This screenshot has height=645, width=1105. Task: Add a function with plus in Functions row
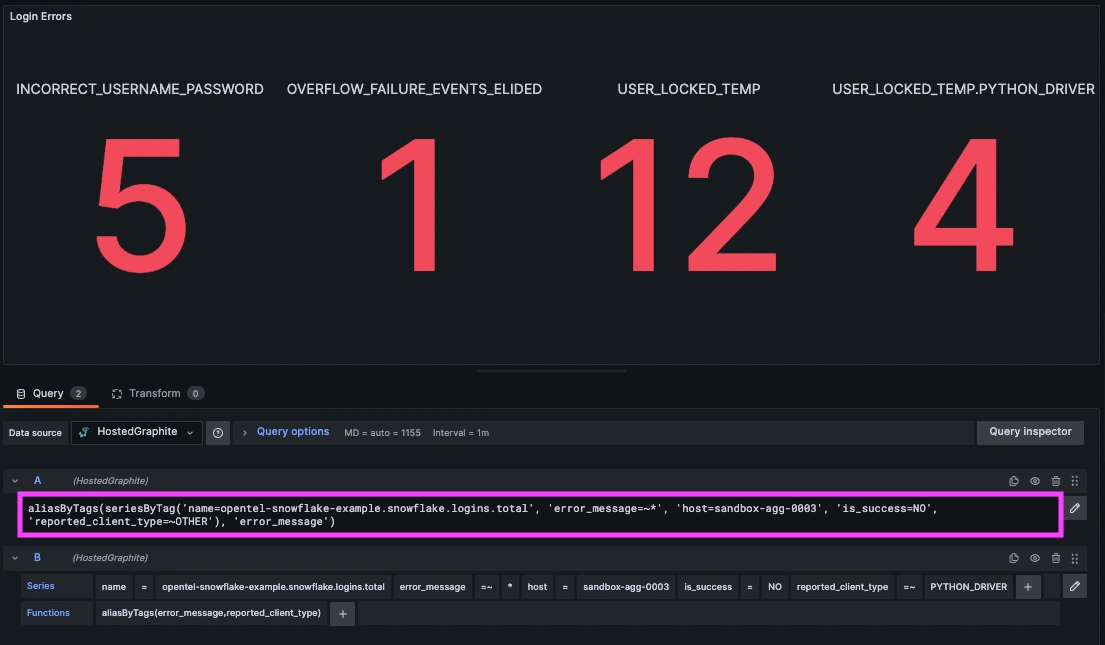coord(342,614)
